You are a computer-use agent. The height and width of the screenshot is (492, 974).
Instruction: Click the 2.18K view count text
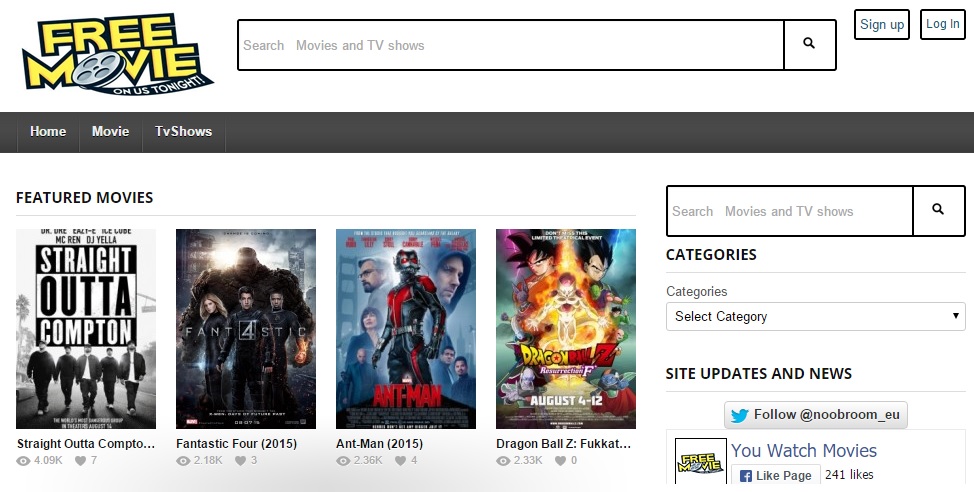coord(208,461)
